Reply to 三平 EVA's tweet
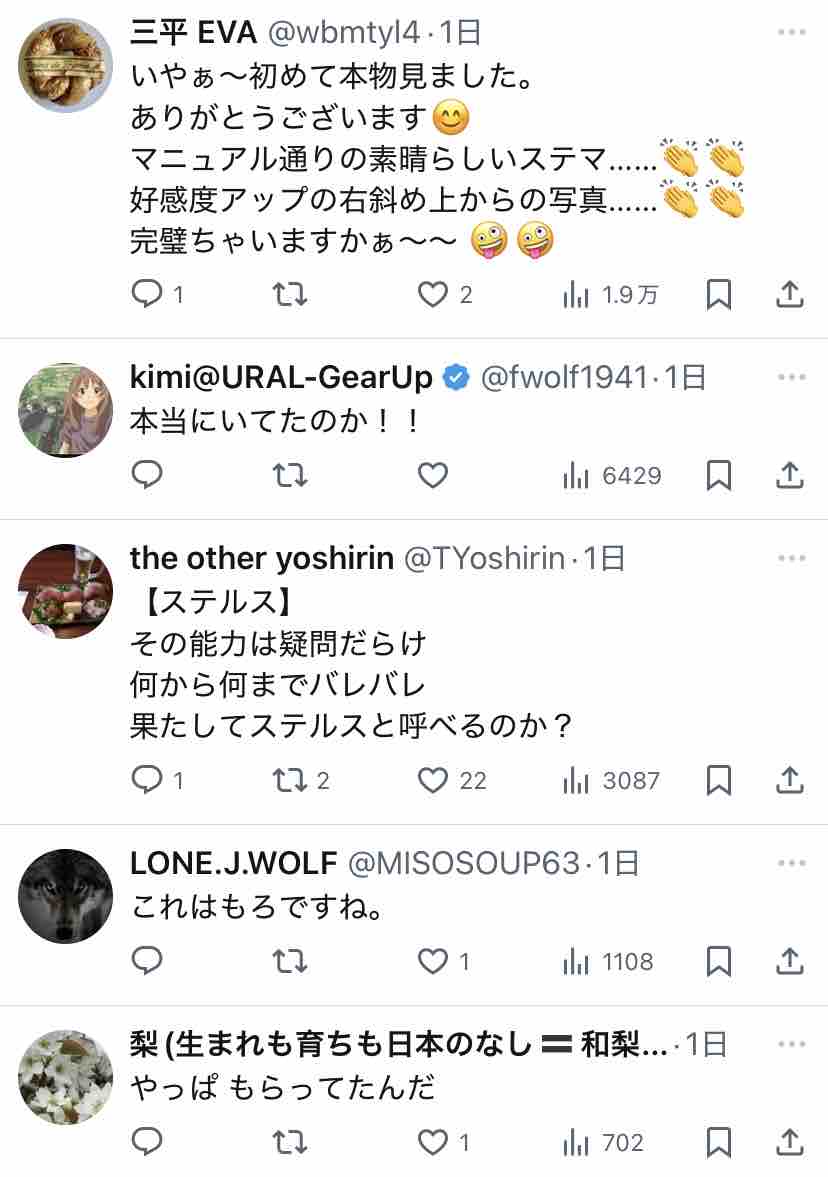This screenshot has width=828, height=1177. tap(147, 294)
